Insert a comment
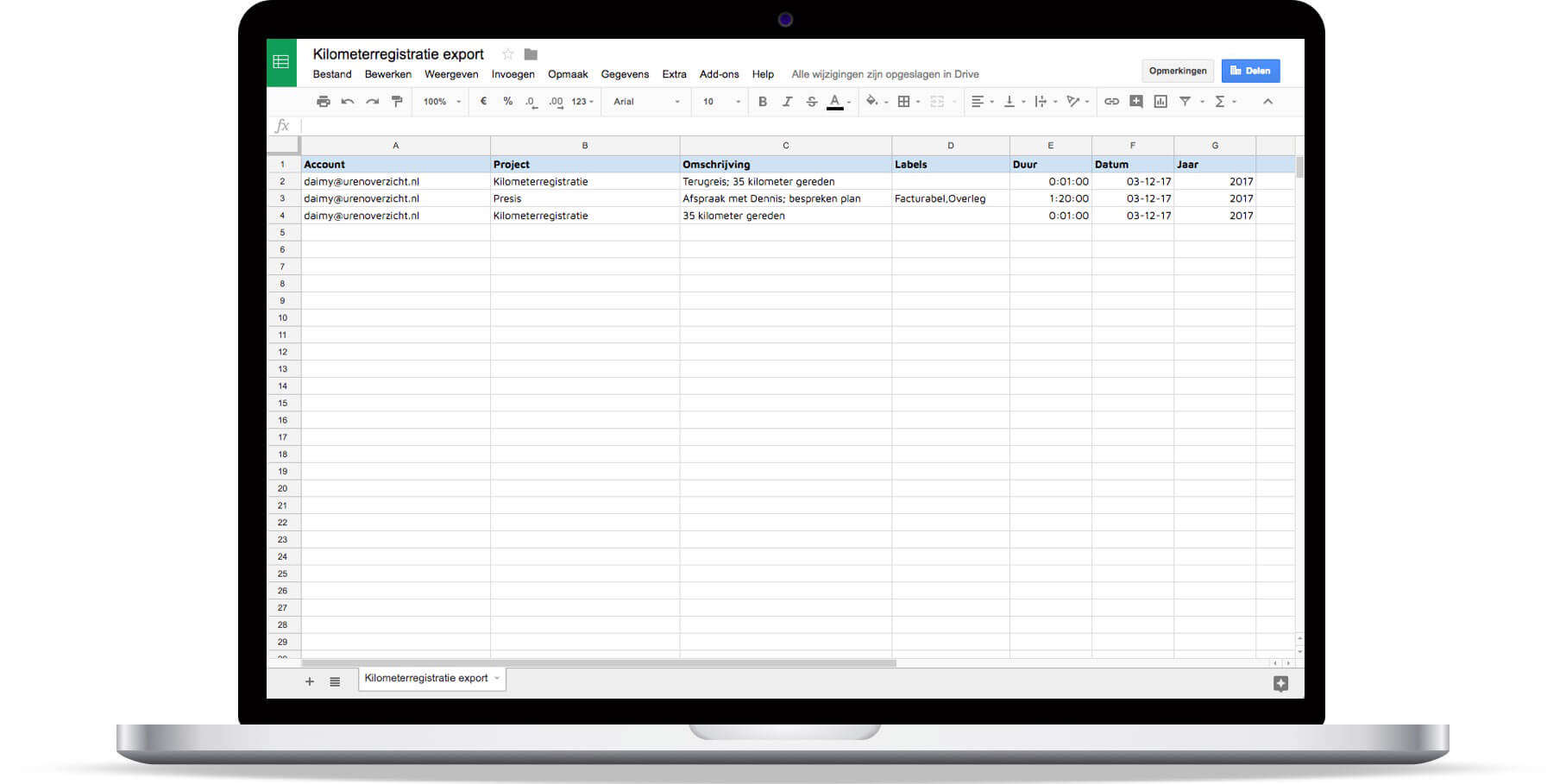Screen dimensions: 1566x784 pyautogui.click(x=1136, y=102)
